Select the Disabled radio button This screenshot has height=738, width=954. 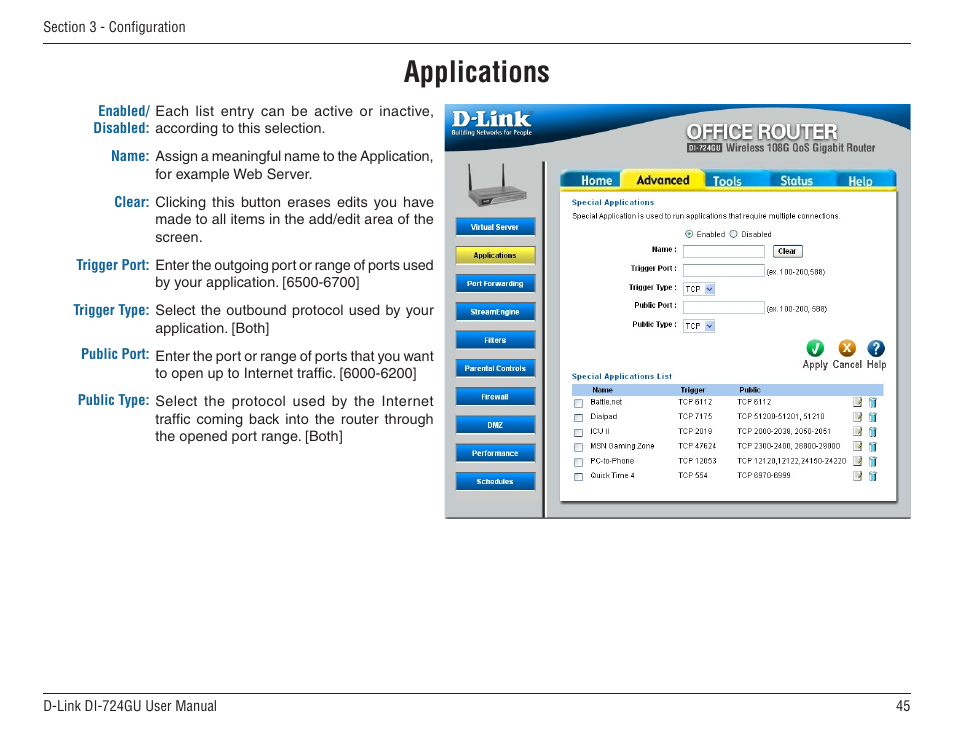733,234
